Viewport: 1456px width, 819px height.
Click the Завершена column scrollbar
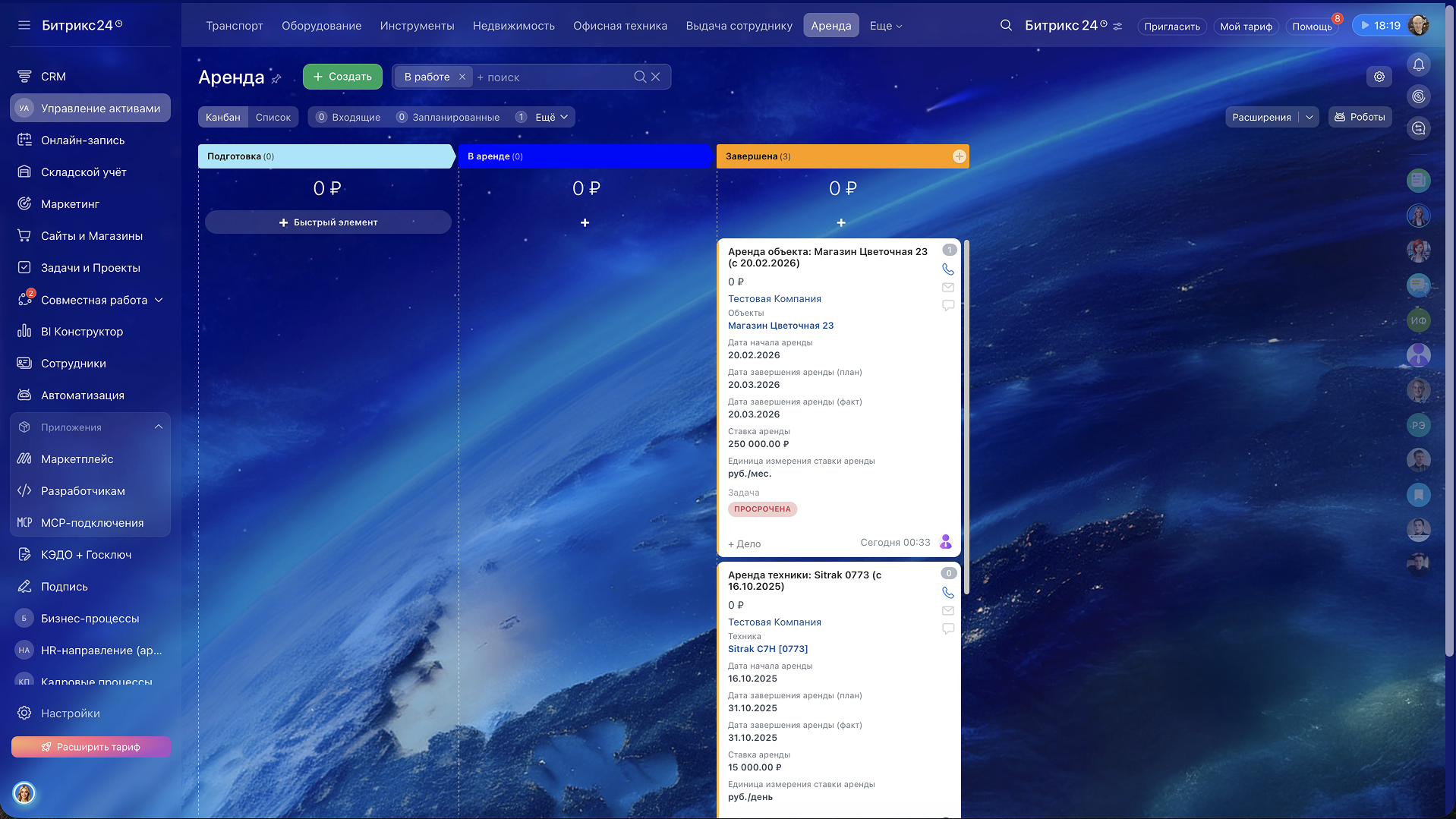click(966, 417)
